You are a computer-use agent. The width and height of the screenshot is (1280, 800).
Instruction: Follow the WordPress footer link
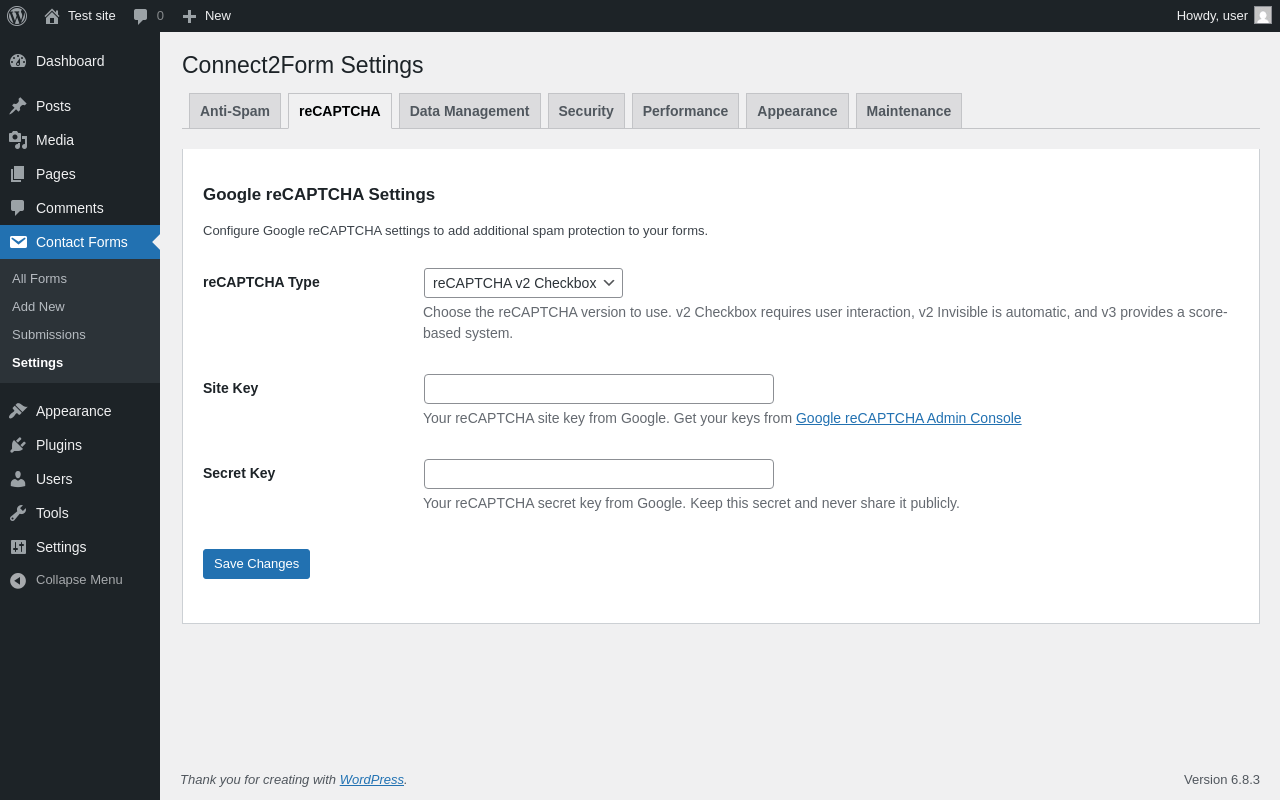[372, 779]
